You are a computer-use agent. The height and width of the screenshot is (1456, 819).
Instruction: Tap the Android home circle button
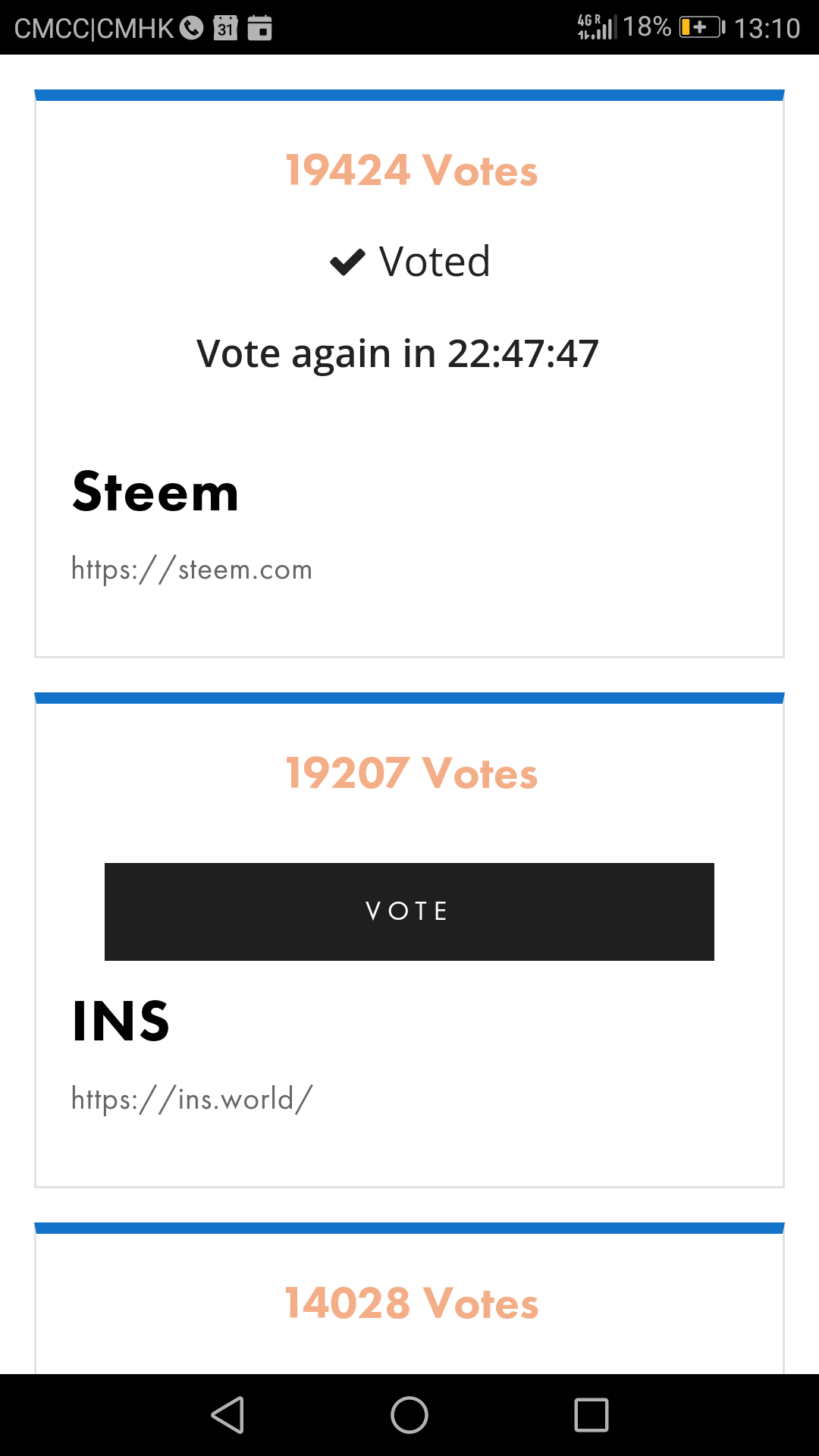click(x=409, y=1415)
